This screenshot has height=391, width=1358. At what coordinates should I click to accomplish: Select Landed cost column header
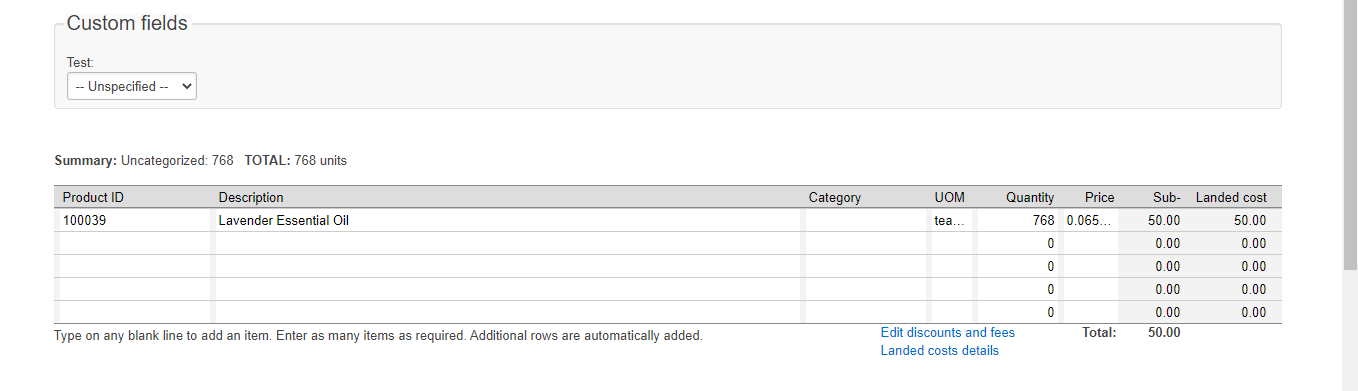pos(1231,198)
